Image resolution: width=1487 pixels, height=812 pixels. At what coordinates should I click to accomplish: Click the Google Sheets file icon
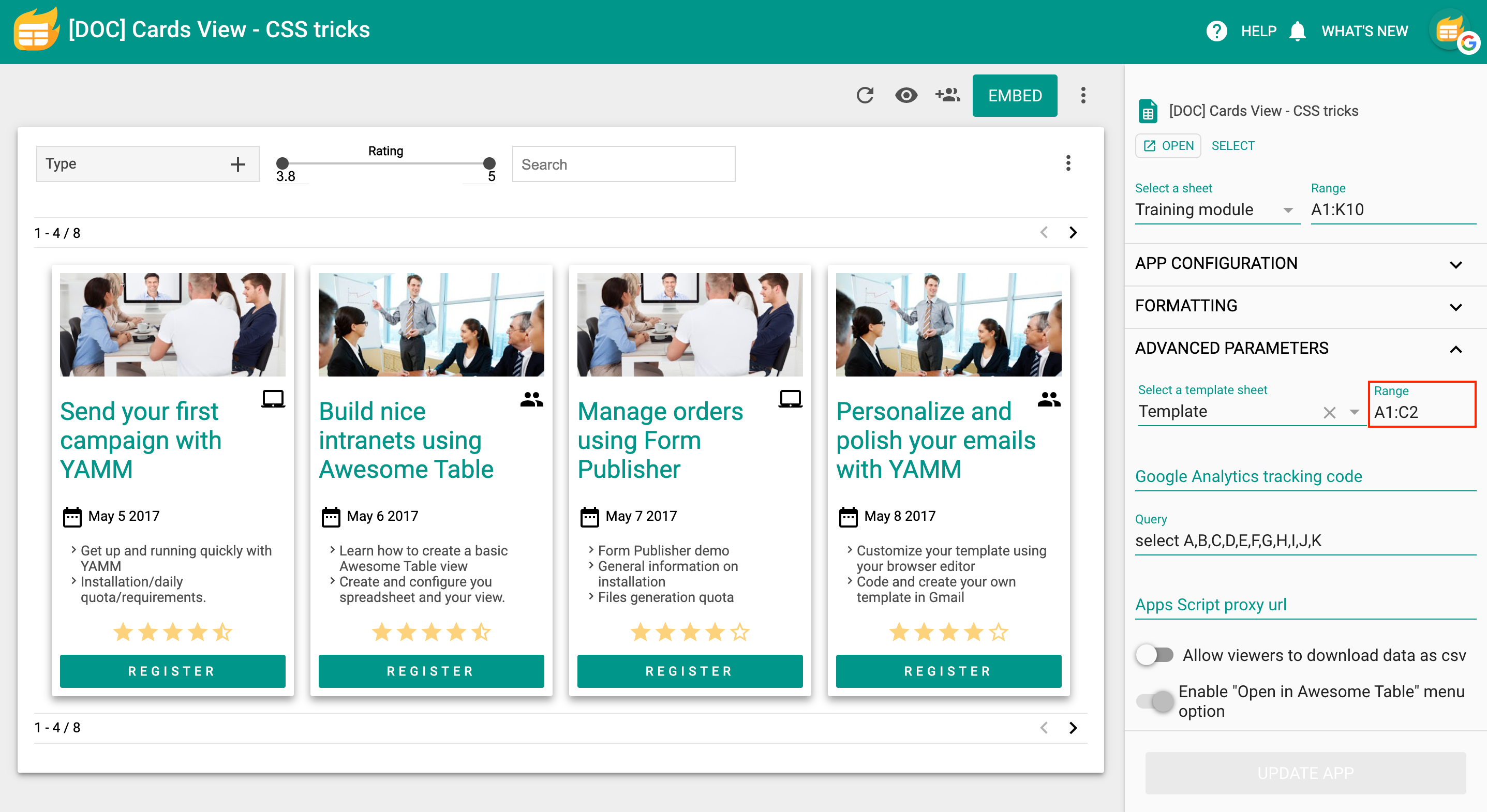1148,111
